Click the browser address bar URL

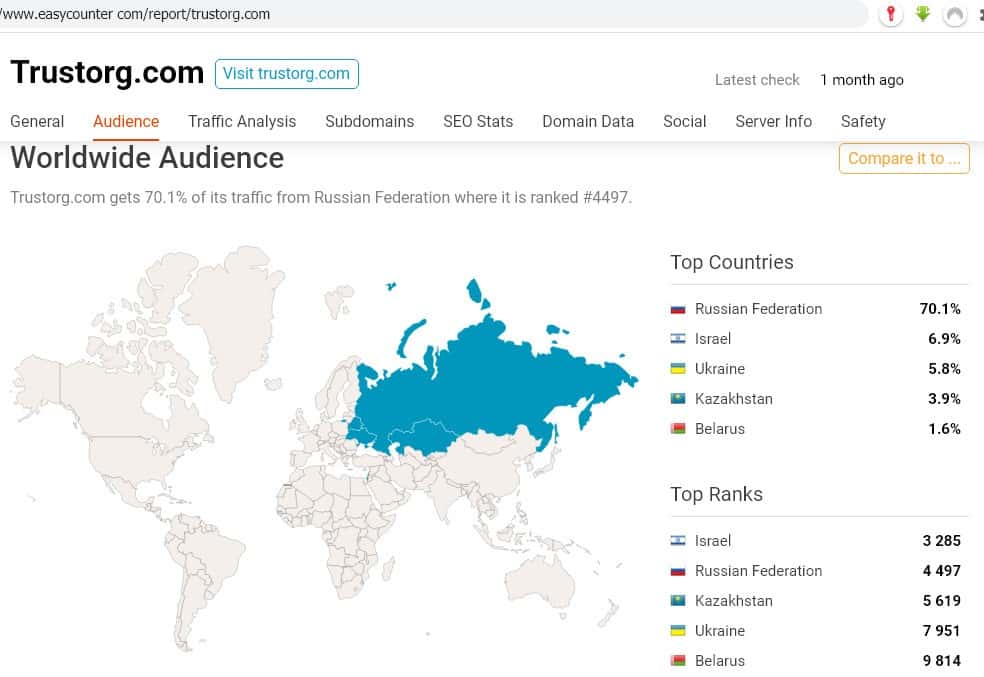pos(140,14)
